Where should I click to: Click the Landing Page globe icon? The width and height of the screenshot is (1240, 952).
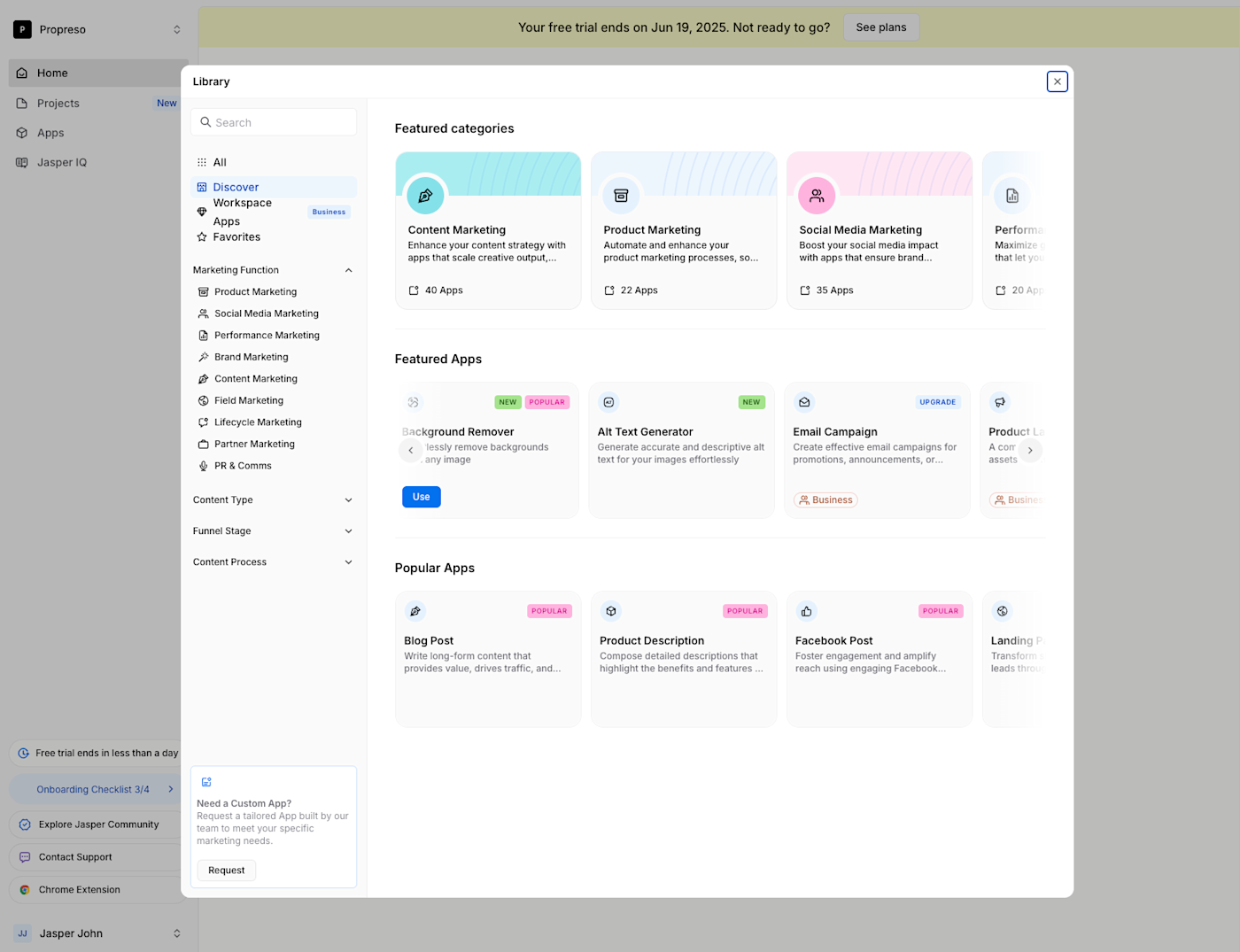point(1003,611)
